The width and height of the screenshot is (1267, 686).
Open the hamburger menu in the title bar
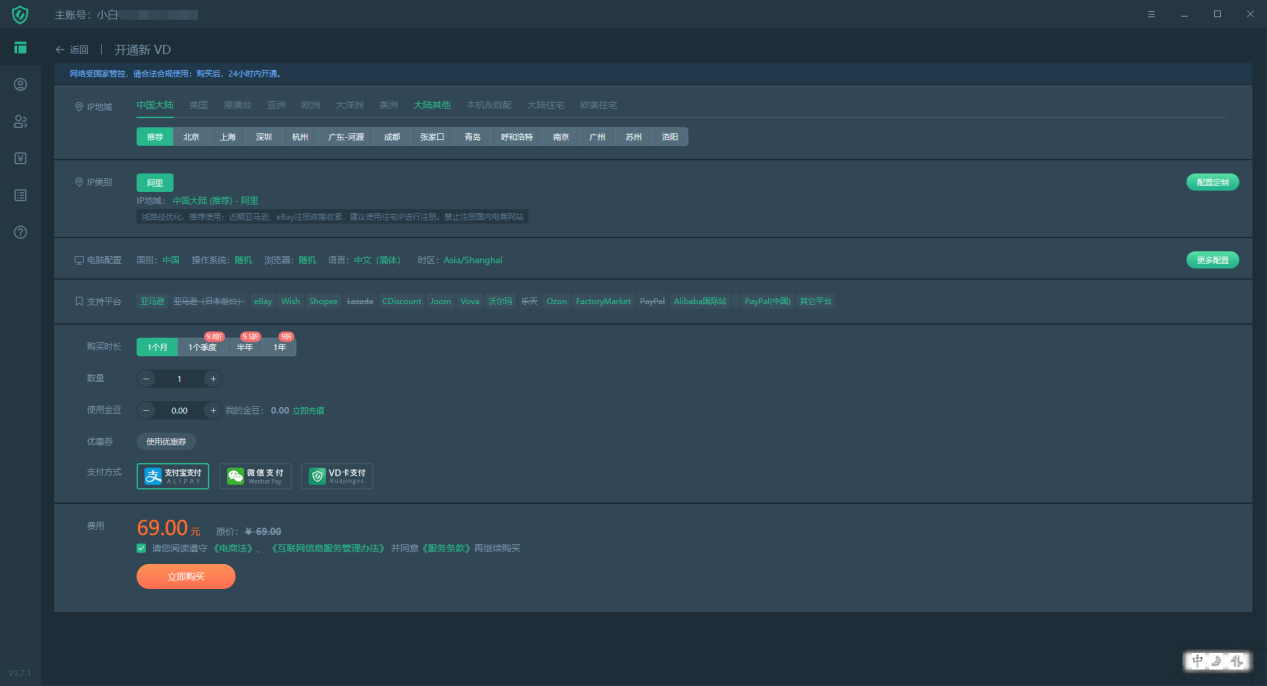click(1151, 14)
